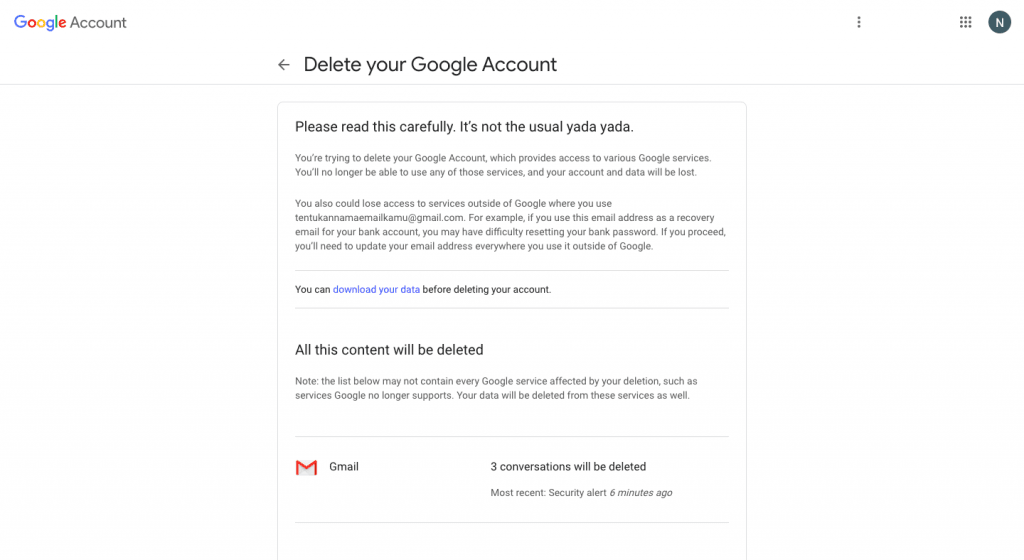Click the red Gmail envelope icon

pyautogui.click(x=306, y=467)
